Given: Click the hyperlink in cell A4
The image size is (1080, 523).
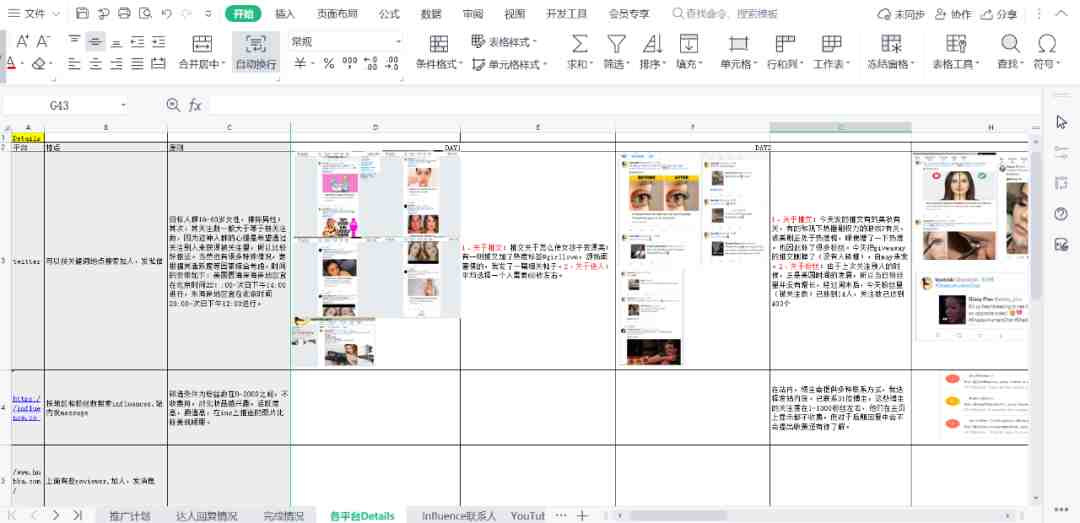Looking at the screenshot, I should (27, 406).
